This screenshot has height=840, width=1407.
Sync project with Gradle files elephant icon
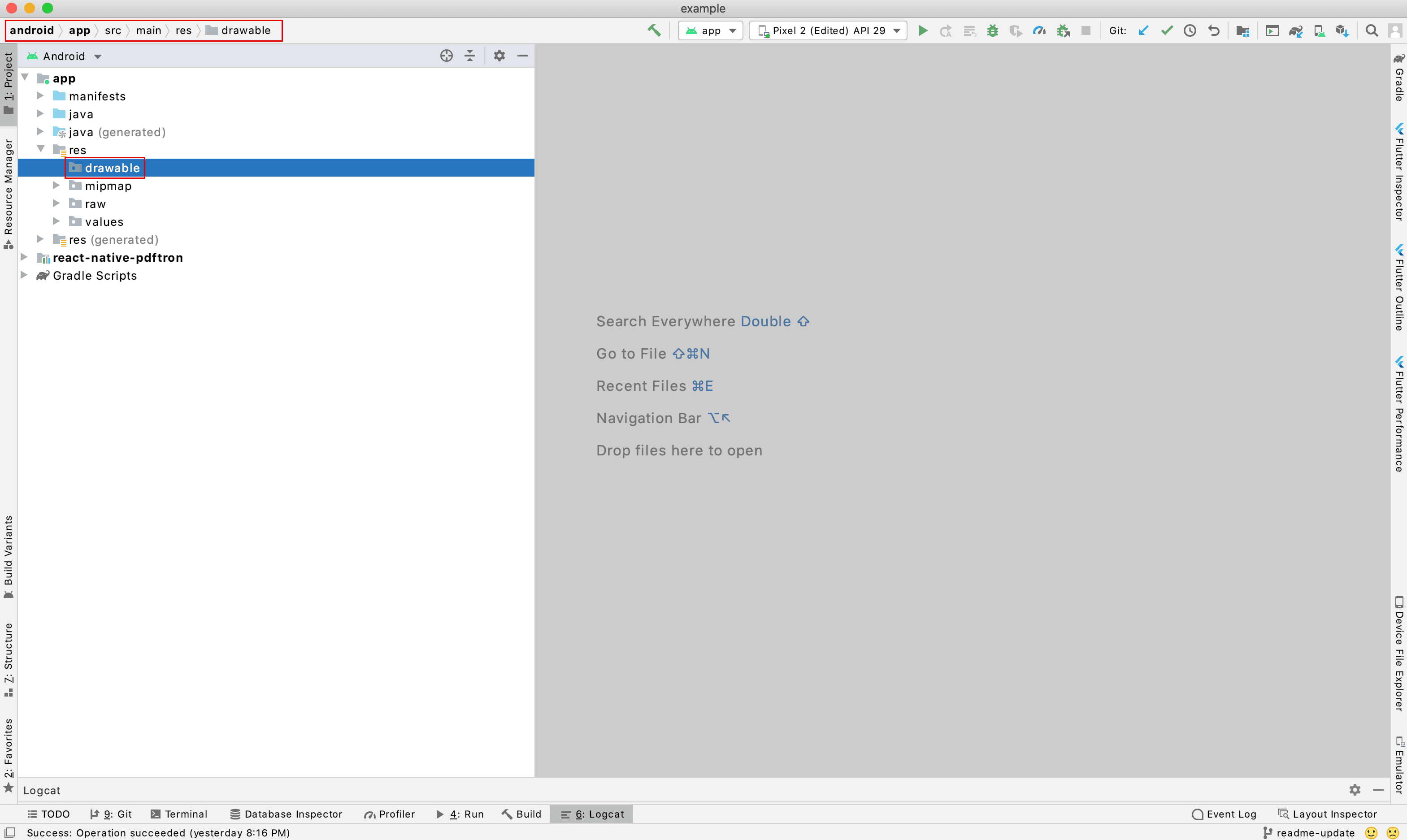1296,30
